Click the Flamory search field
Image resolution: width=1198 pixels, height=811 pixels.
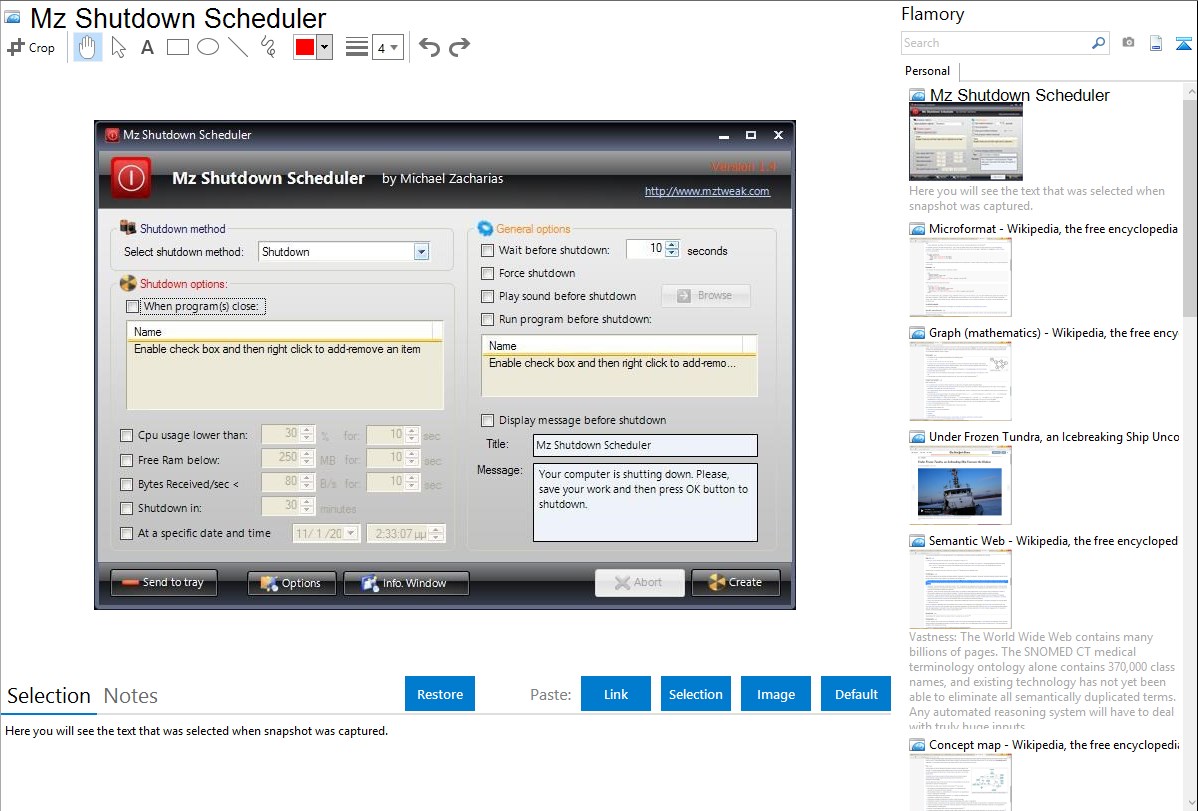pyautogui.click(x=995, y=43)
